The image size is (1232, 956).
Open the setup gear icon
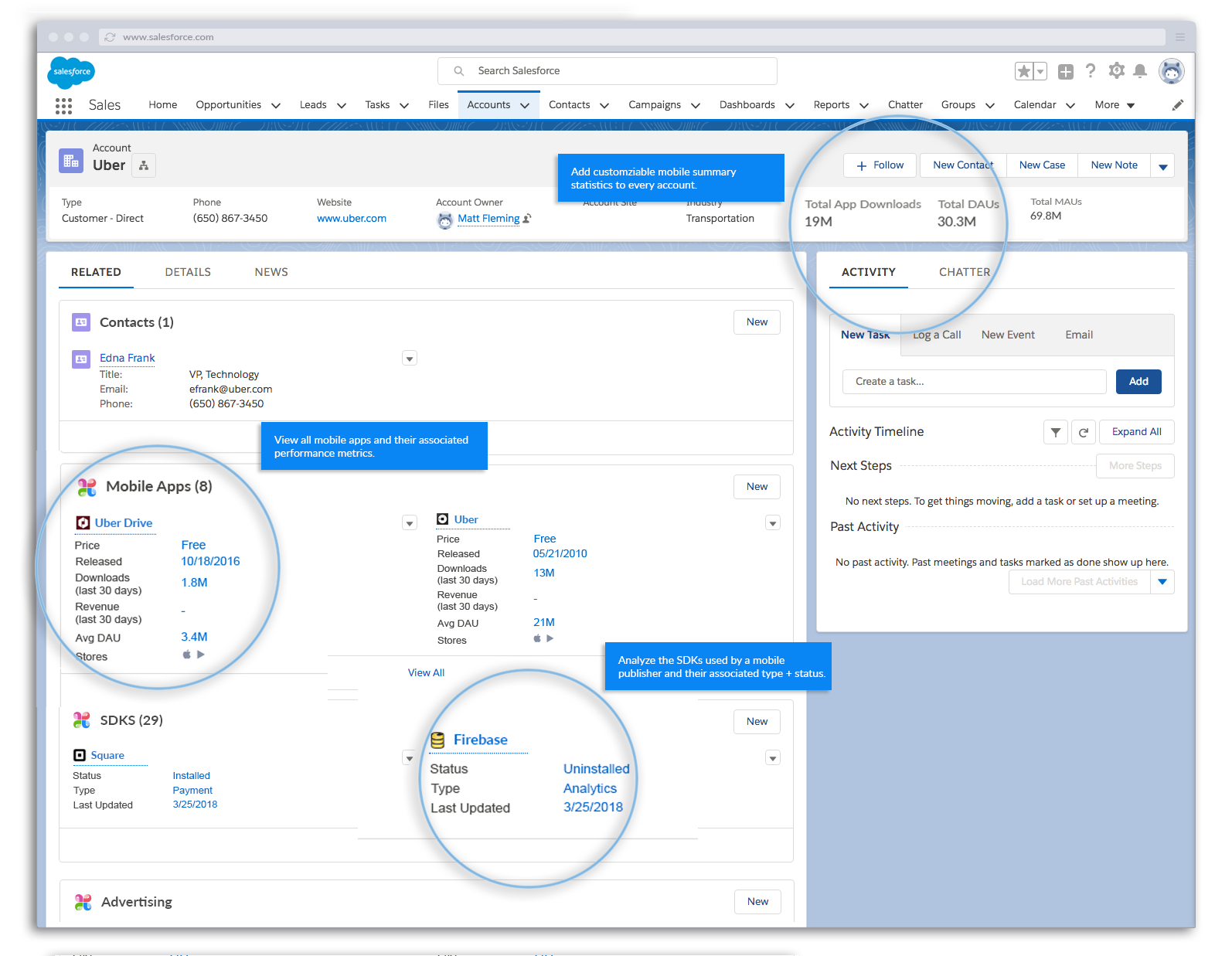pos(1116,71)
